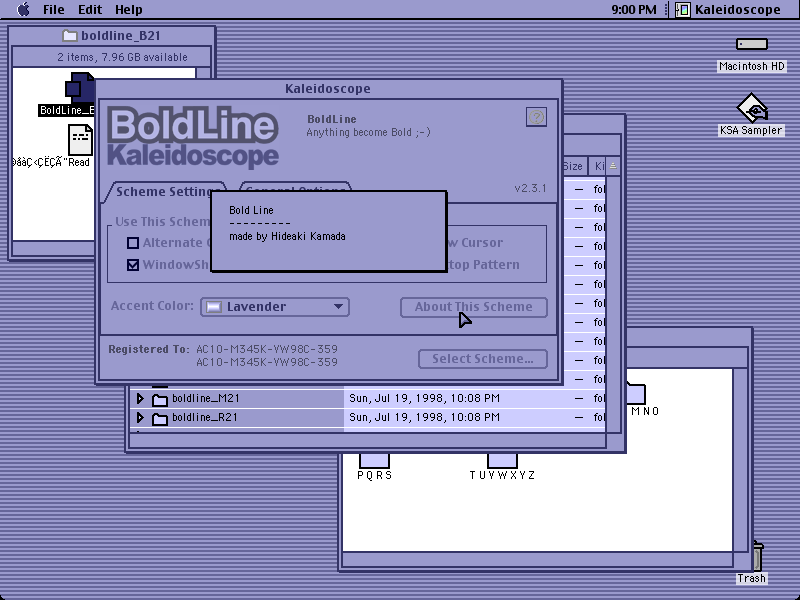Click the list window vertical scrollbar
800x600 pixels.
[x=613, y=304]
